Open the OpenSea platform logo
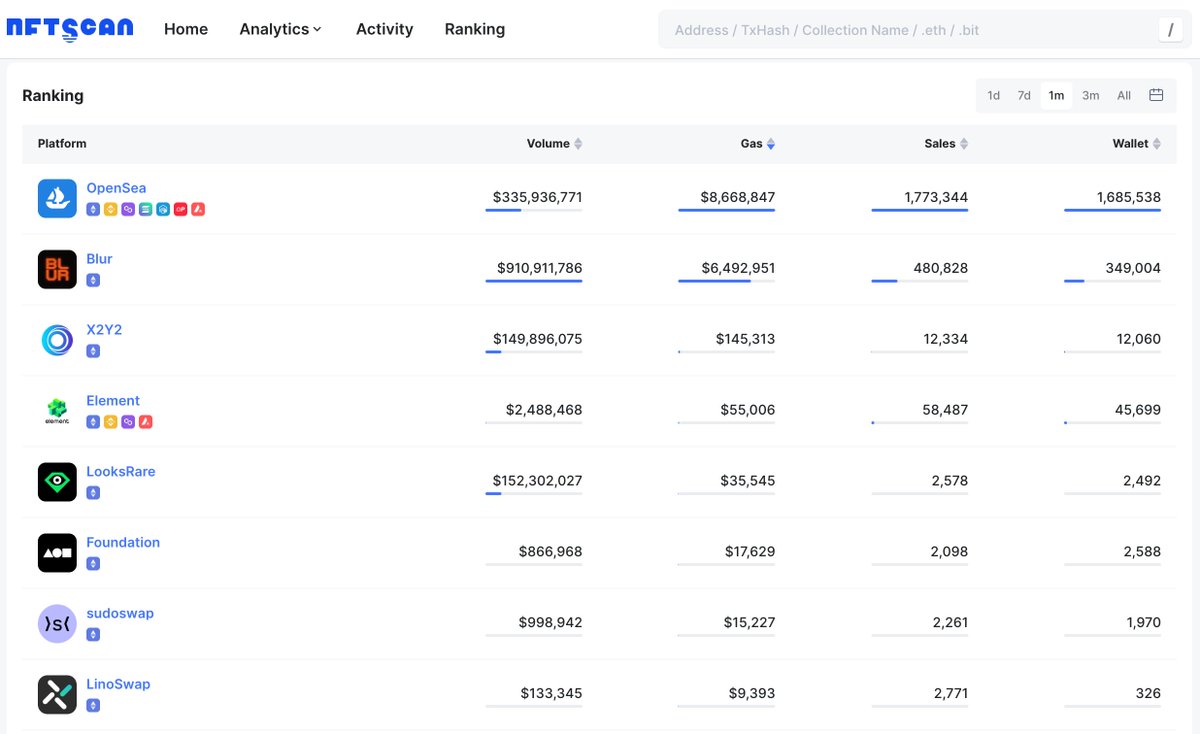This screenshot has height=734, width=1200. tap(57, 198)
